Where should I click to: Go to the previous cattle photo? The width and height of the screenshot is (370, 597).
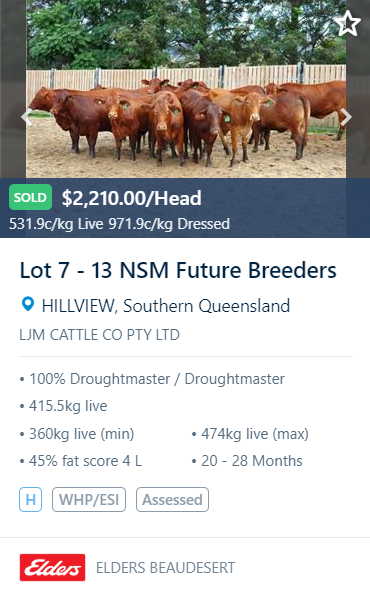[26, 117]
